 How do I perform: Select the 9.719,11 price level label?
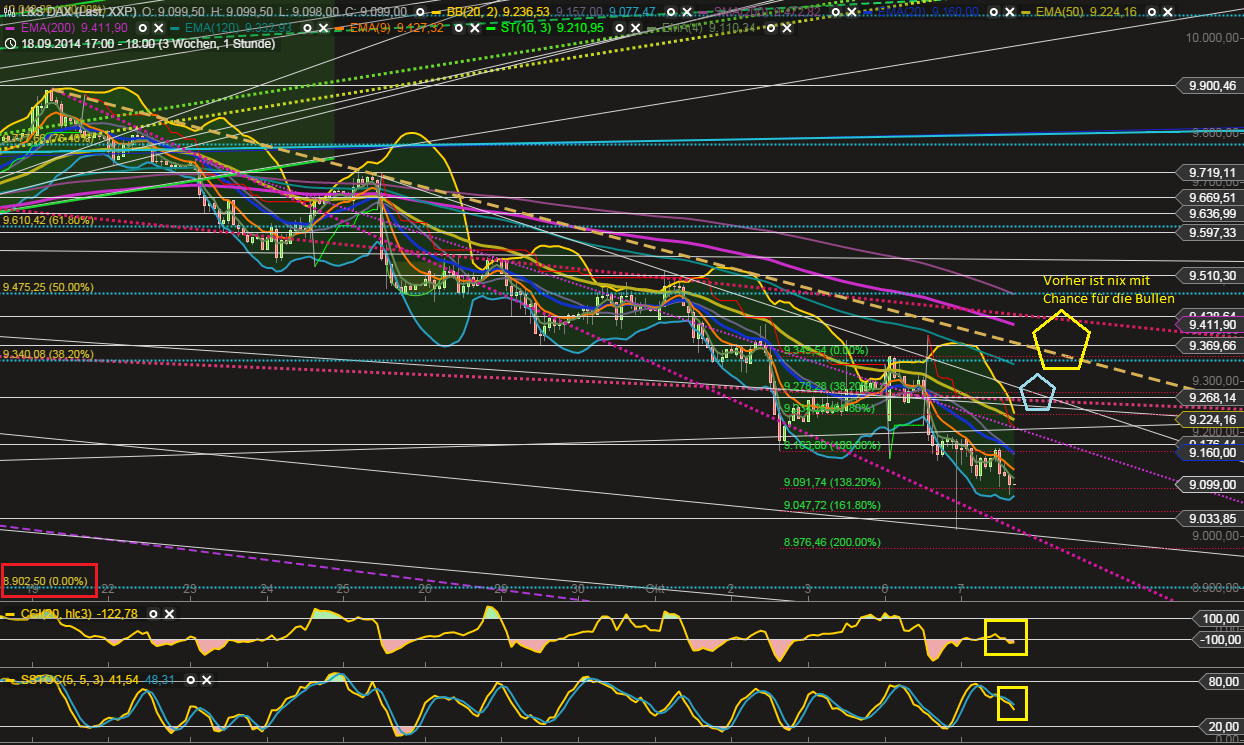point(1212,172)
